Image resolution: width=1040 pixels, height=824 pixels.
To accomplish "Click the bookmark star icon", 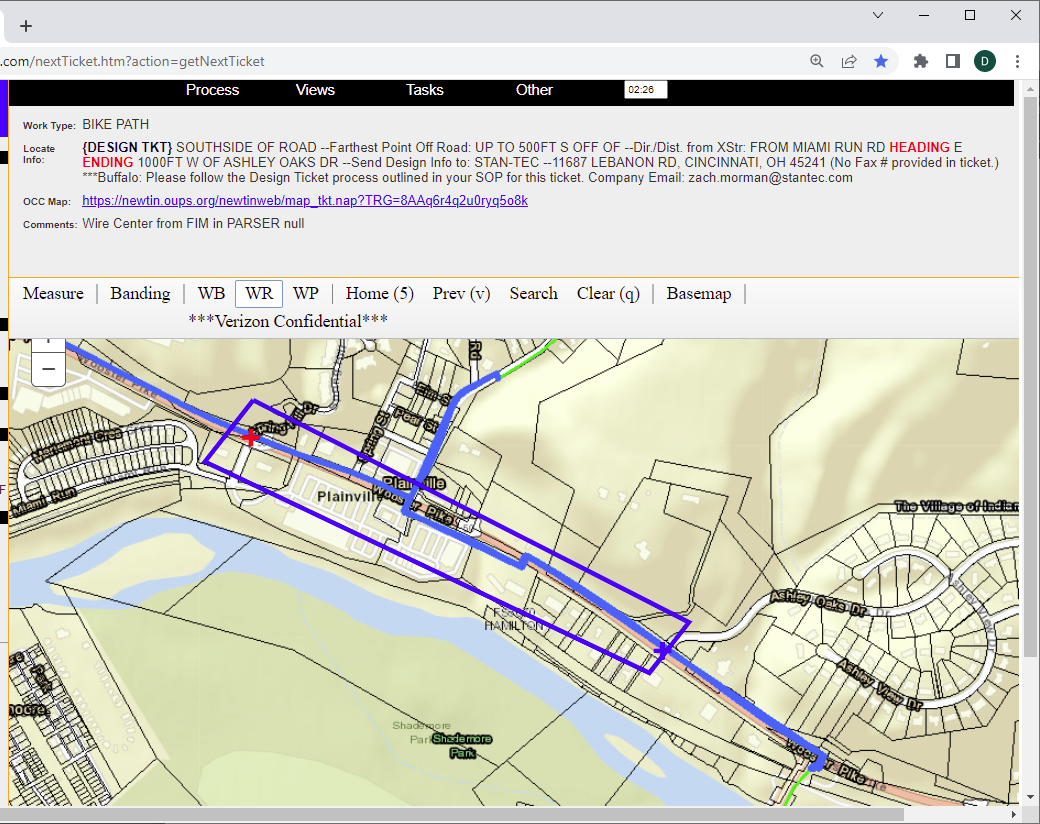I will 881,61.
